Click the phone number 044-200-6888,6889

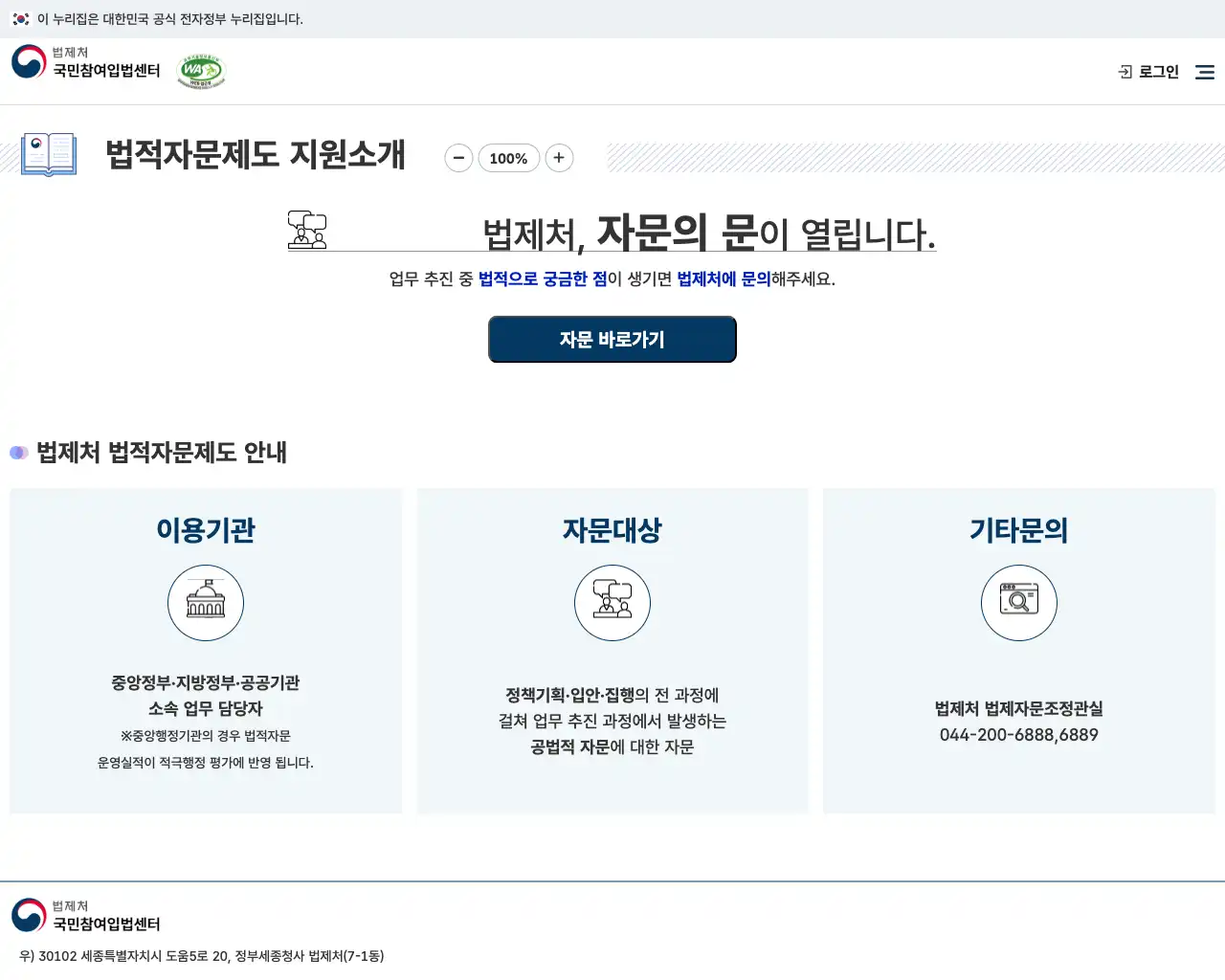(x=1019, y=735)
